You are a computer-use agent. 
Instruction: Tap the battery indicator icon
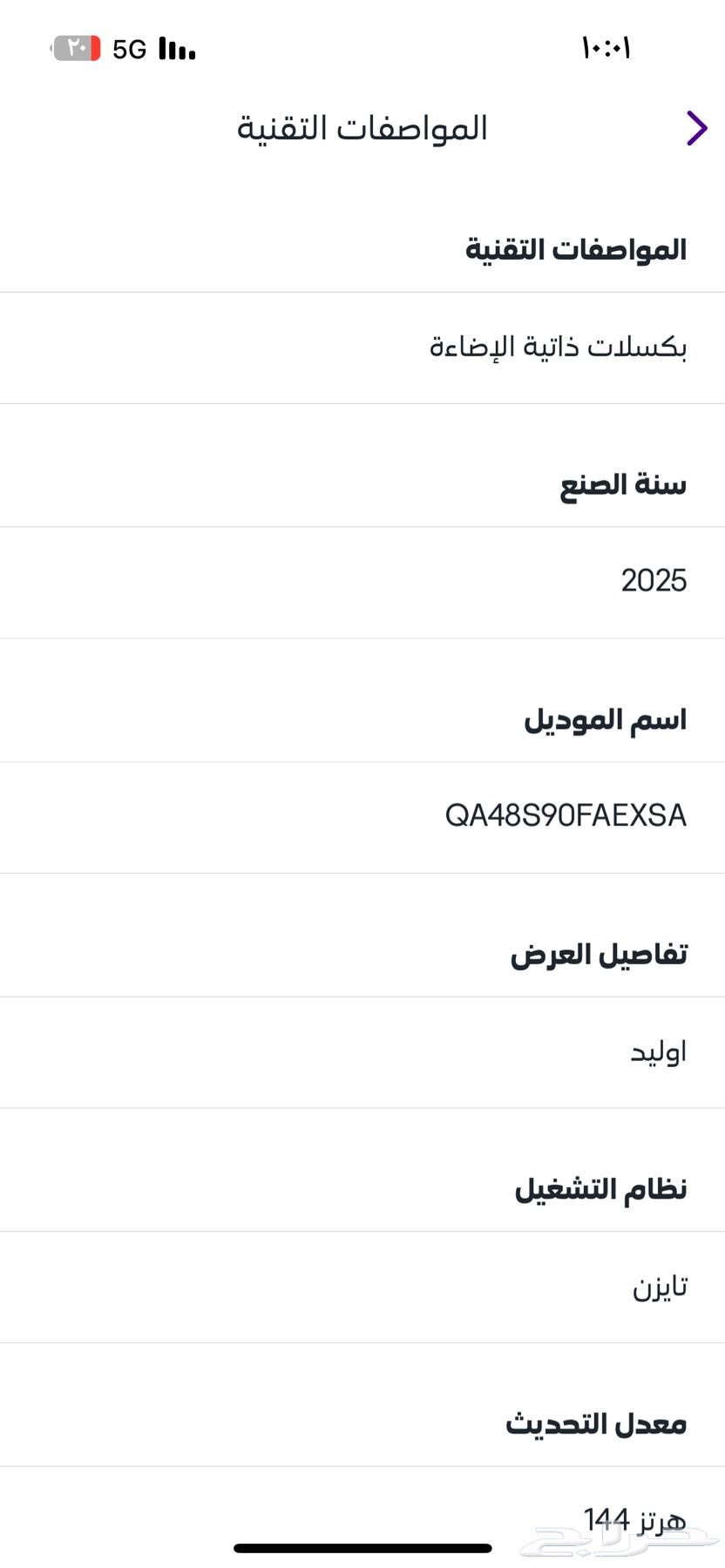click(76, 48)
